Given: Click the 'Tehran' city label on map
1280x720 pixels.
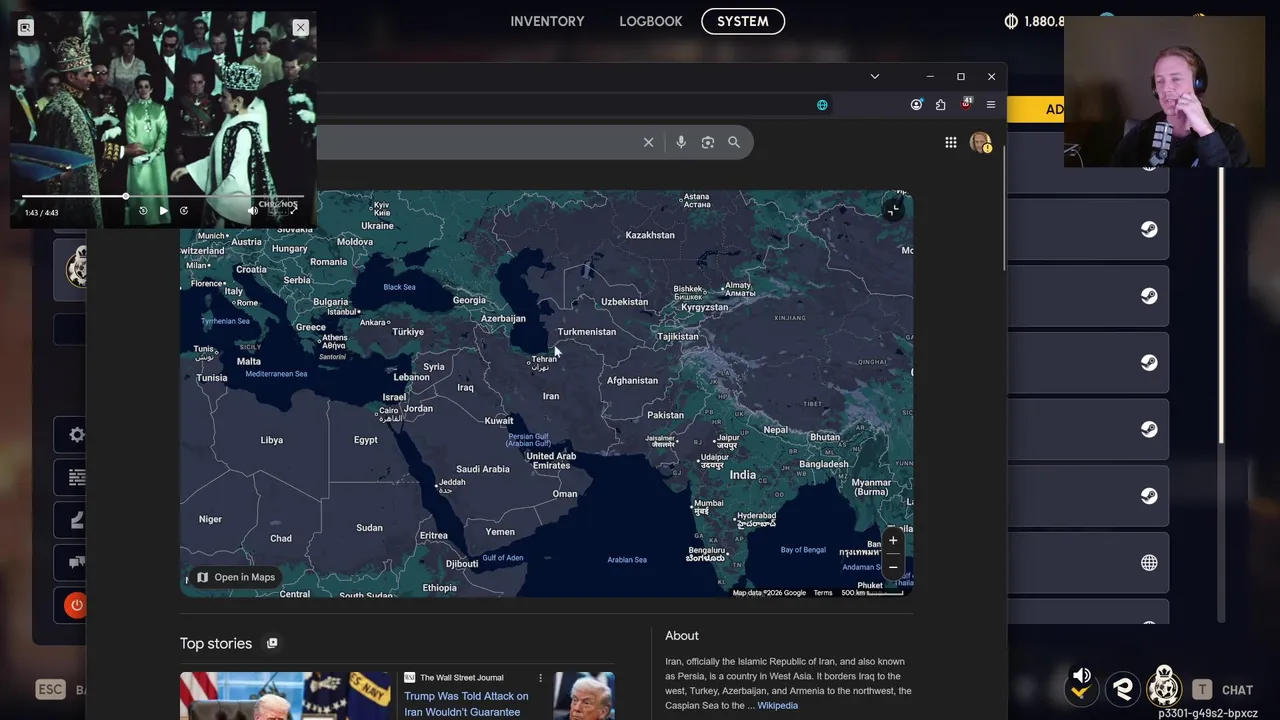Looking at the screenshot, I should [x=544, y=359].
